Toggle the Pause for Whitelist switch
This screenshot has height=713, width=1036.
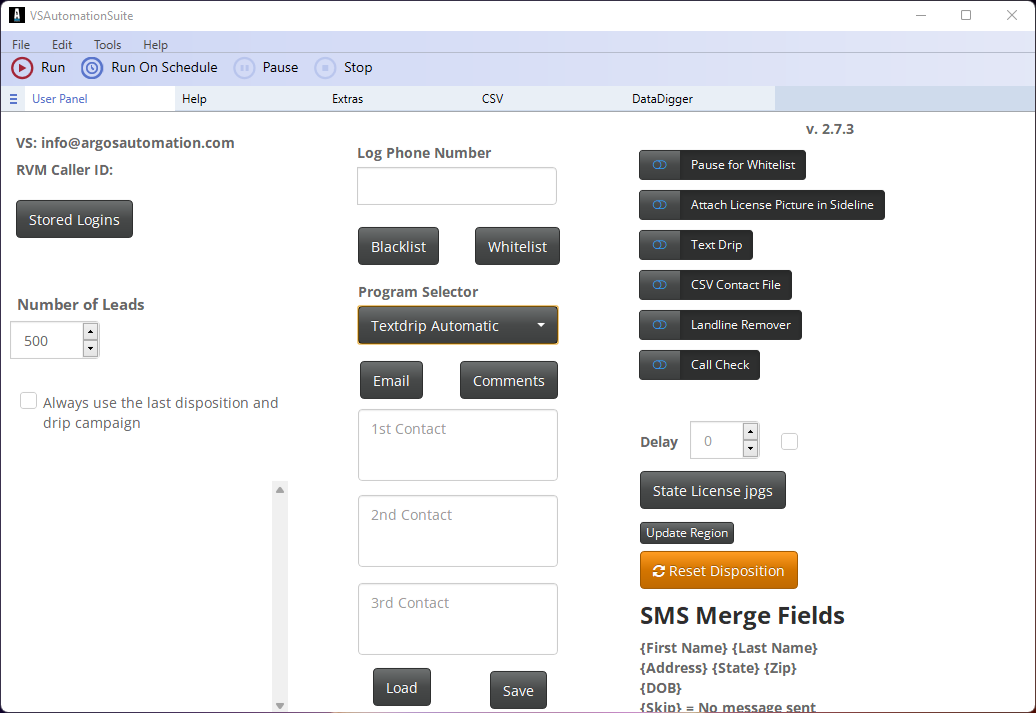(x=660, y=165)
